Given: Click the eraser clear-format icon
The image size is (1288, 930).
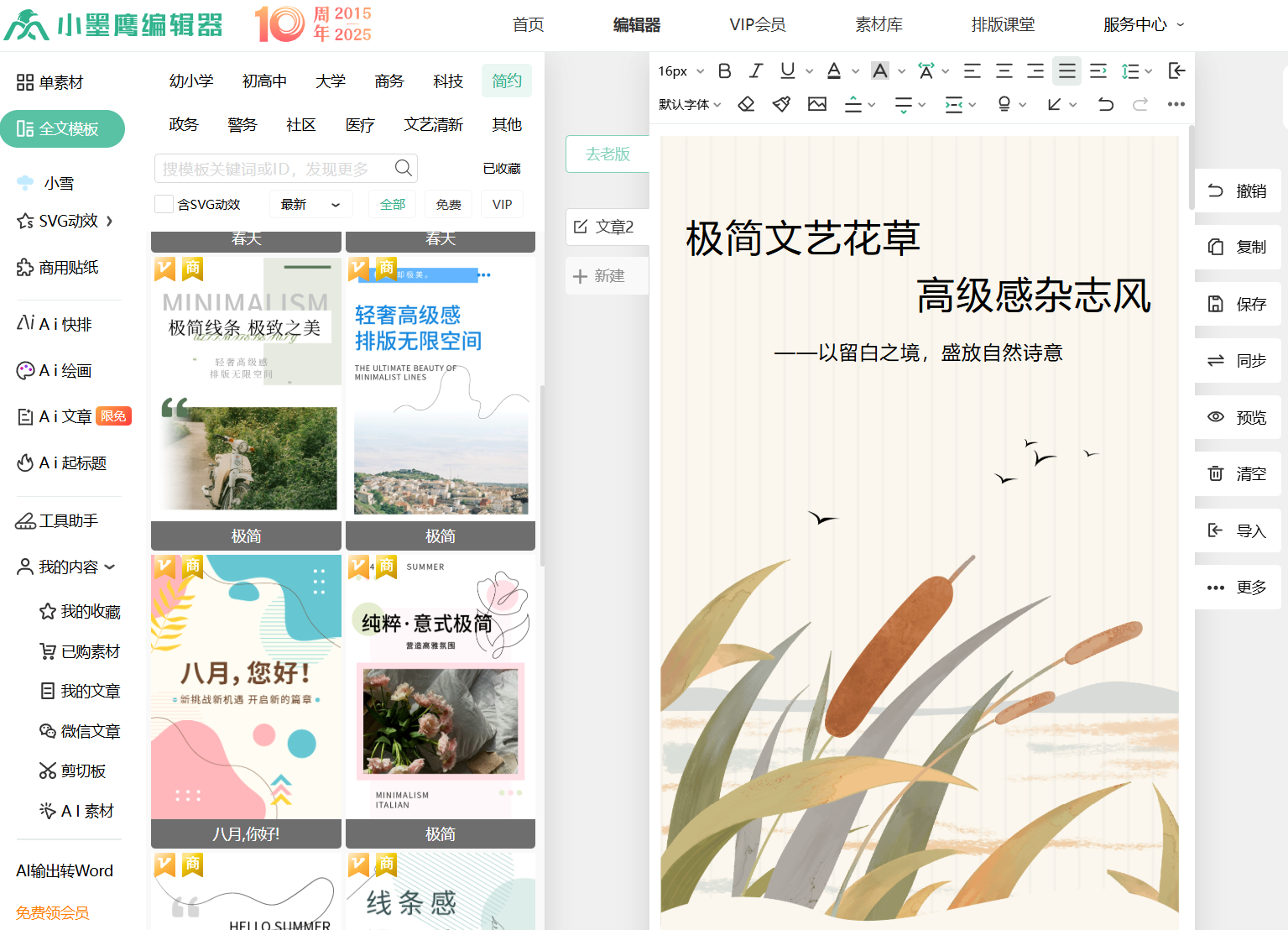Looking at the screenshot, I should [746, 104].
